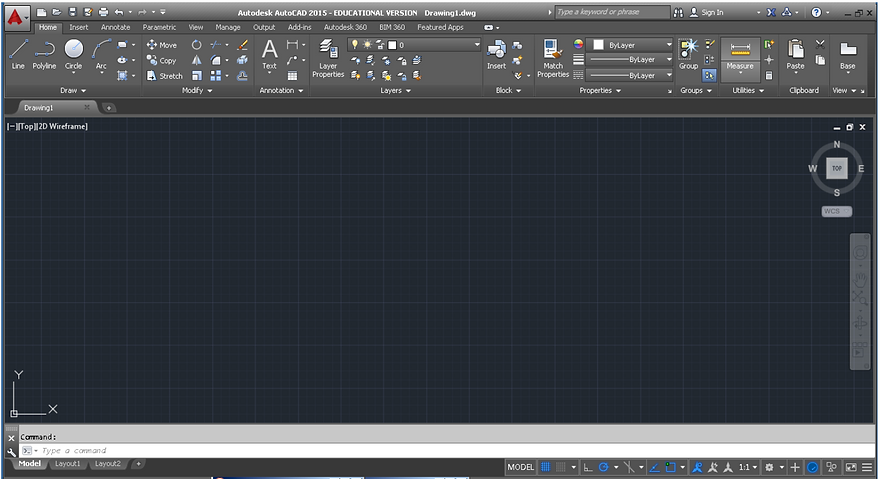Choose the Circle tool
Screen dimensions: 880x480
click(74, 54)
